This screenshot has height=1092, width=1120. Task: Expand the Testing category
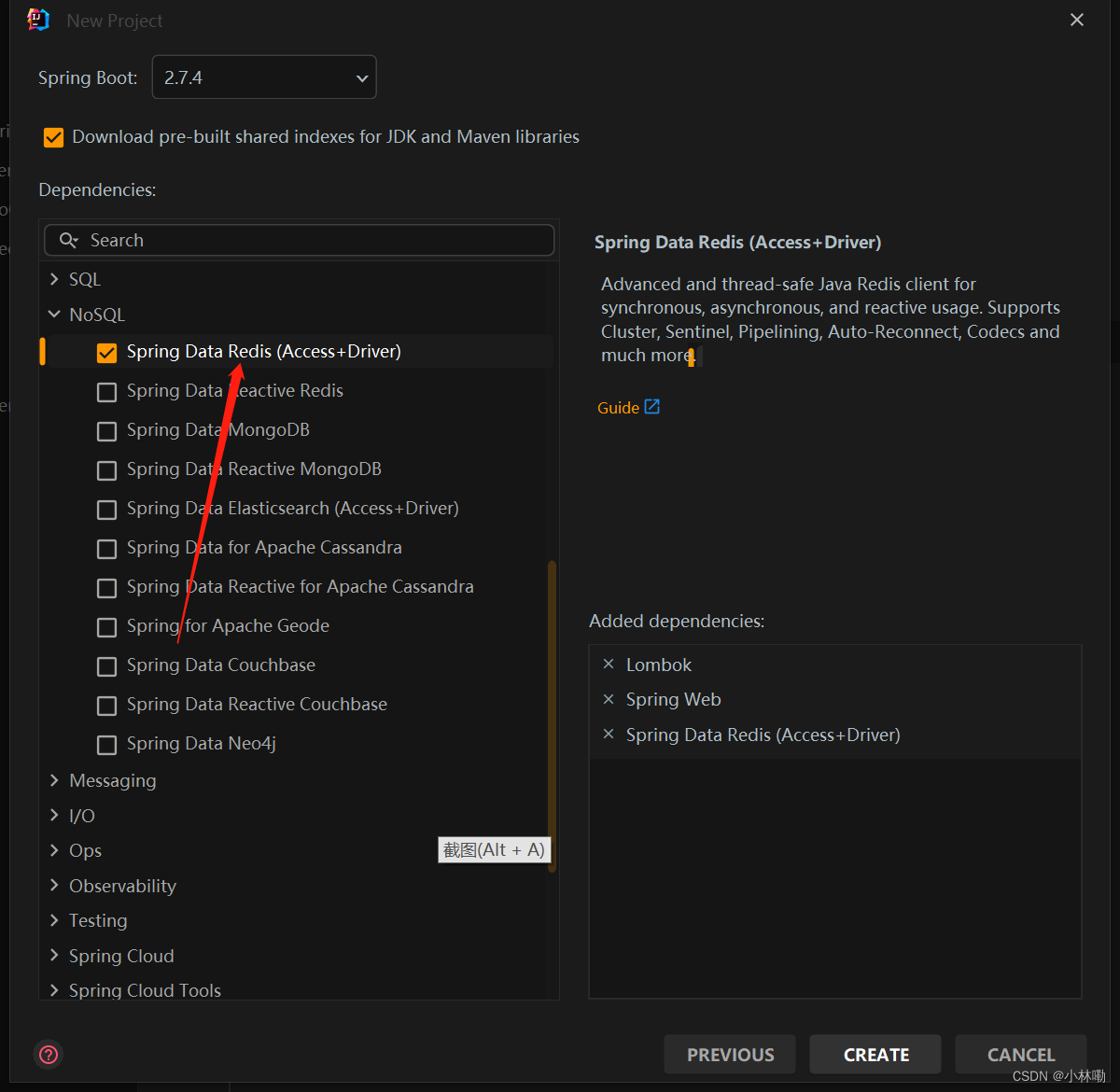coord(54,920)
